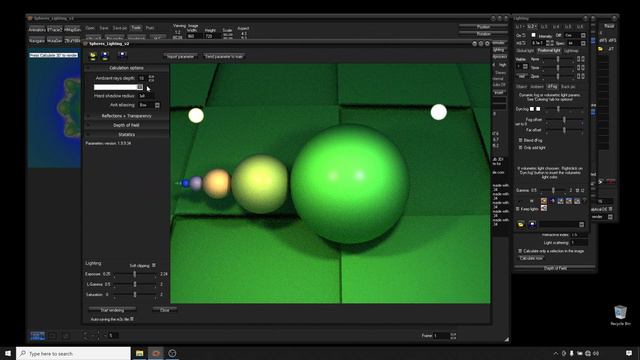Click the first light-tool icon below Gamma

click(x=544, y=201)
